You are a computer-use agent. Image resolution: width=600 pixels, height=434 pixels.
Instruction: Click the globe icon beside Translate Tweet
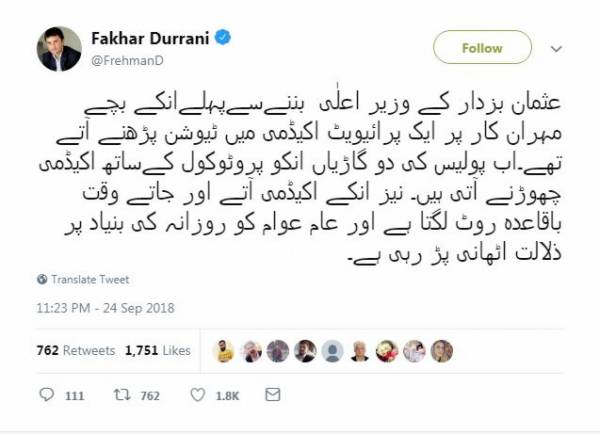tap(42, 279)
